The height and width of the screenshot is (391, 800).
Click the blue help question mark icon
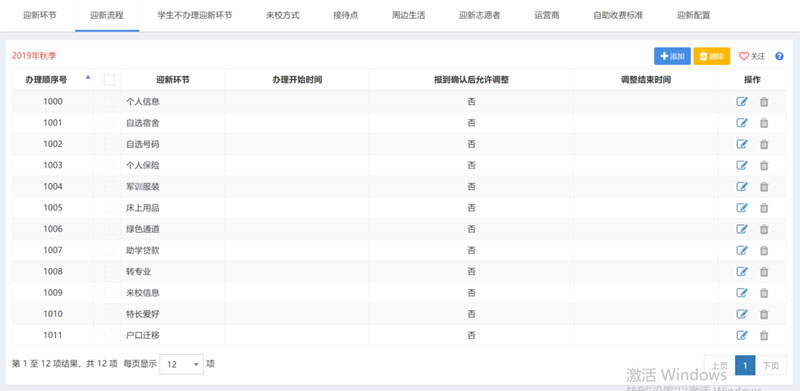(779, 56)
